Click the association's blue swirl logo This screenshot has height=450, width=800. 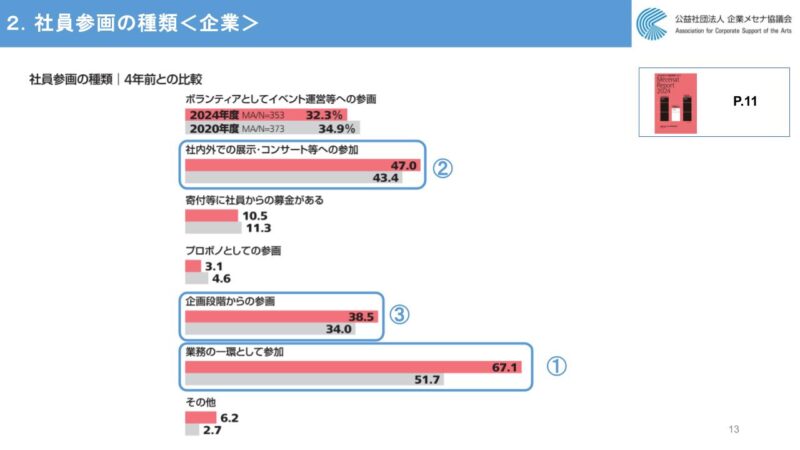tap(650, 23)
